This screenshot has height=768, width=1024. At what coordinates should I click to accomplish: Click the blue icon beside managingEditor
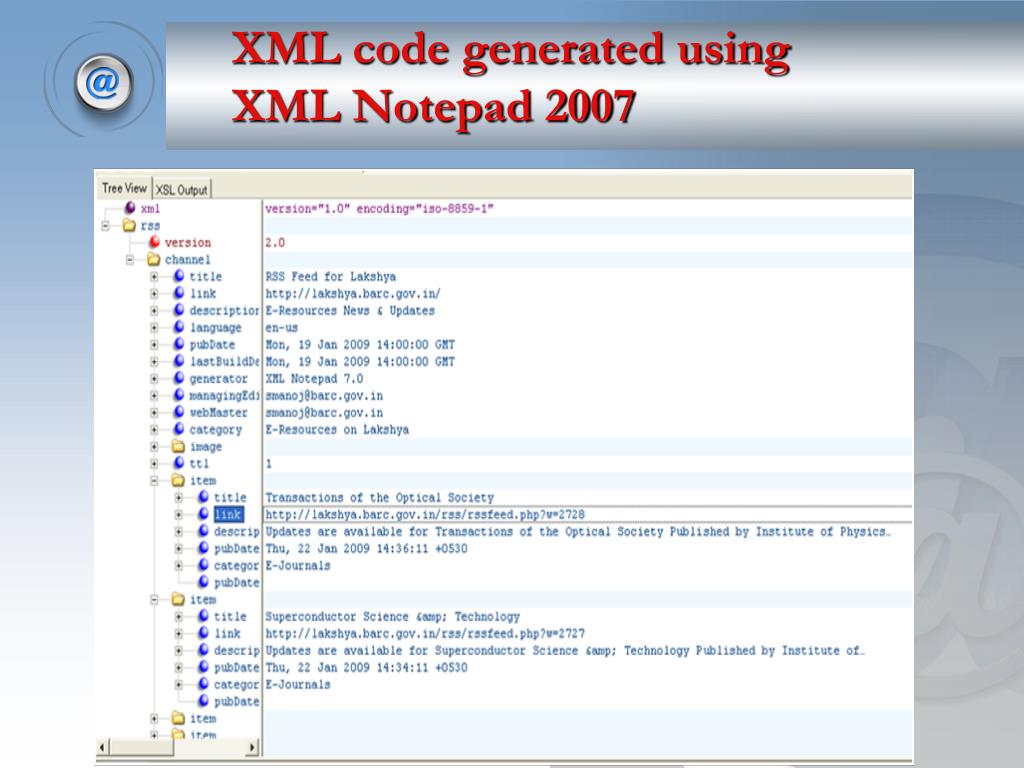point(179,395)
